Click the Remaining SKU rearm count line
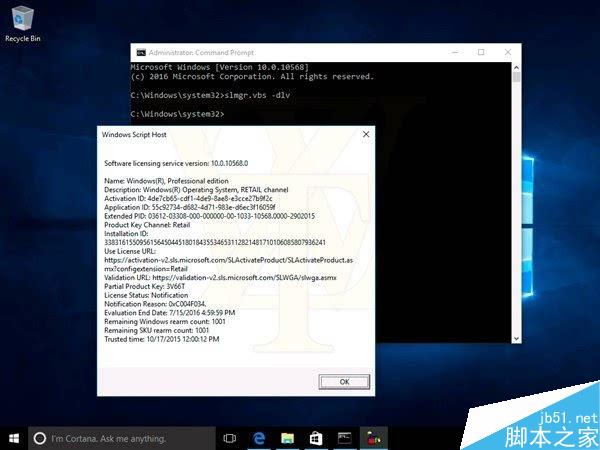Image resolution: width=600 pixels, height=450 pixels. (157, 330)
